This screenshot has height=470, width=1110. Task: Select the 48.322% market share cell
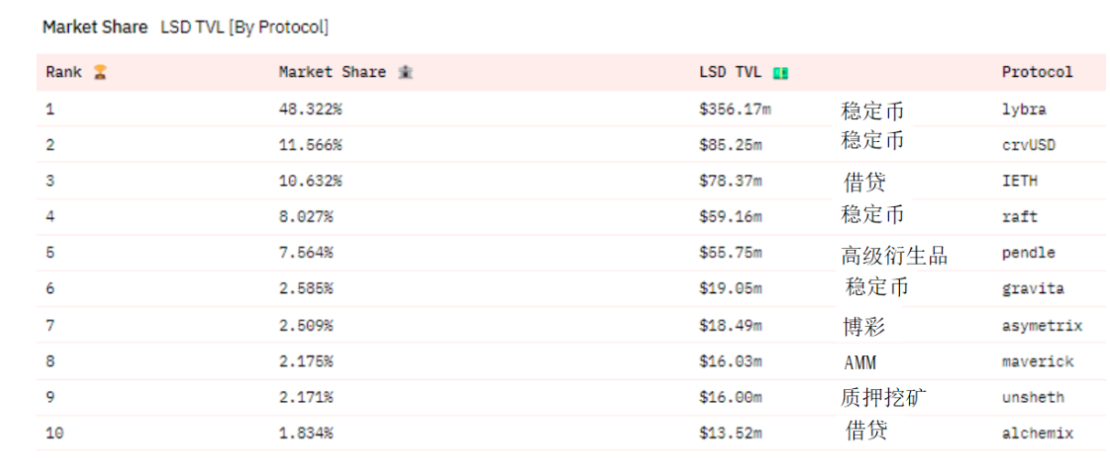tap(310, 110)
